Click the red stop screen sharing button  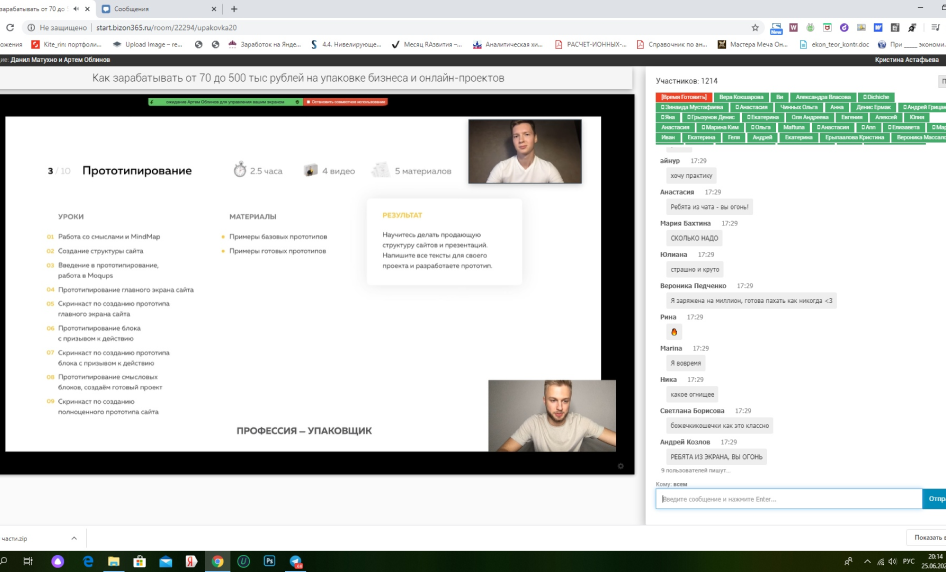click(346, 102)
